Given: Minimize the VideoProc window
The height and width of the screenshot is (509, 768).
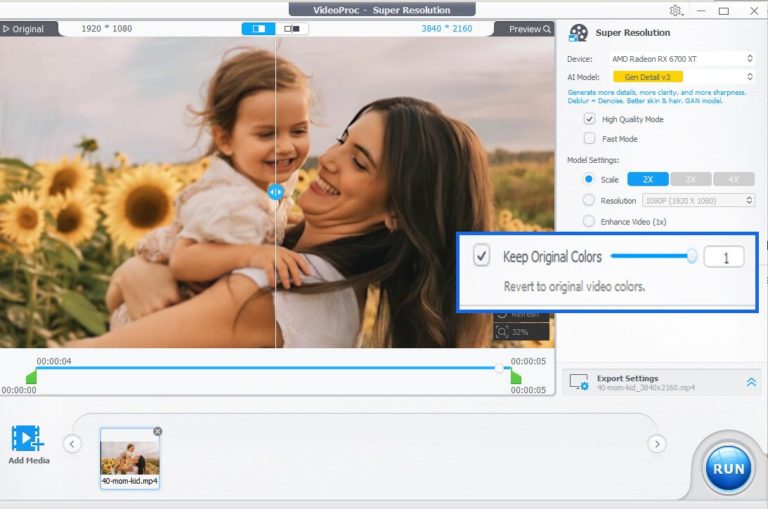Looking at the screenshot, I should tap(701, 11).
